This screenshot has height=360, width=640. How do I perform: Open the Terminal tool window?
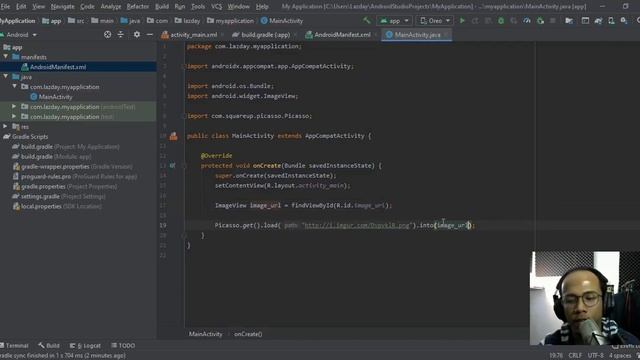click(15, 345)
